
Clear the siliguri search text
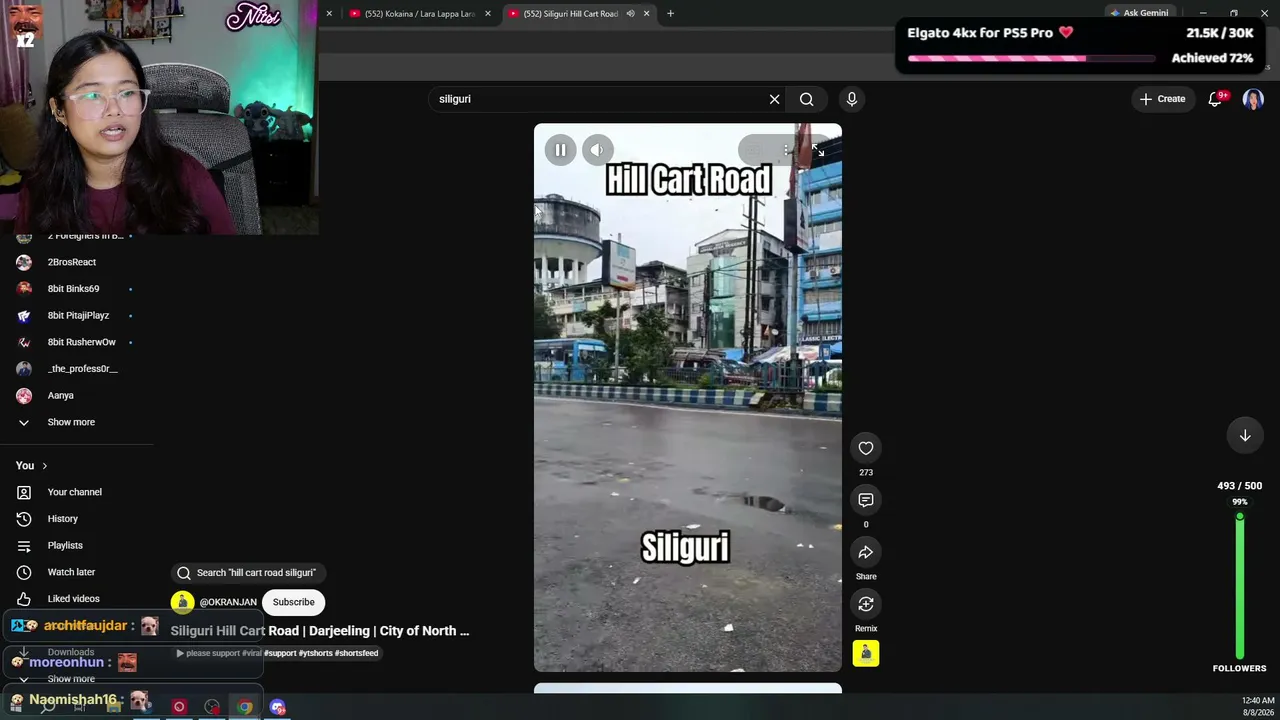[x=774, y=99]
